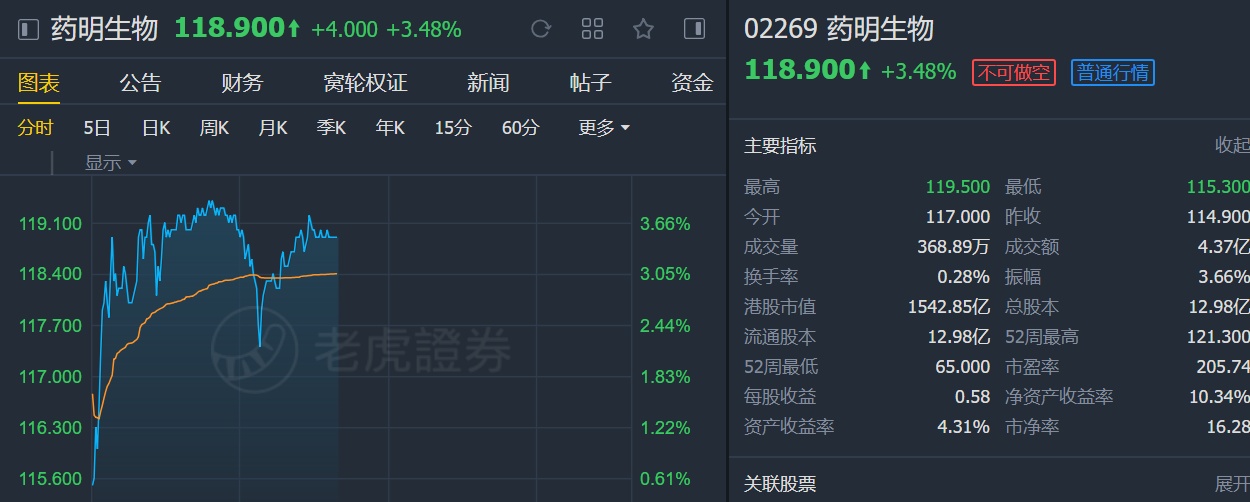Open the 显示 display dropdown
The image size is (1250, 502).
coord(110,163)
